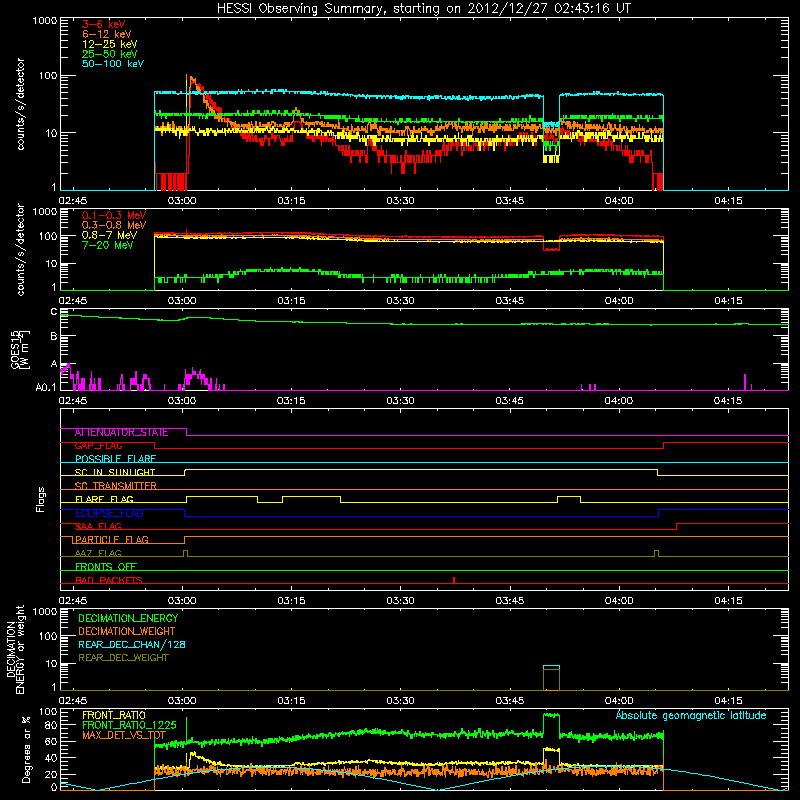Screen dimensions: 800x800
Task: Click the 80 tick on the bottom panel
Action: click(51, 725)
